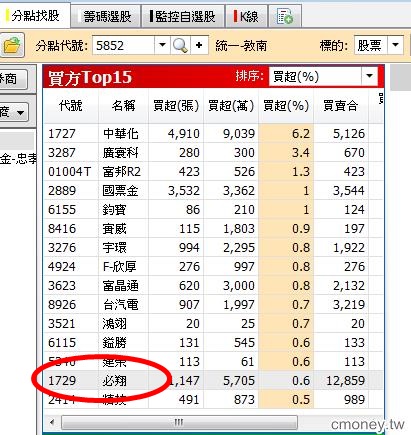The width and height of the screenshot is (411, 435).
Task: Click the 鴻翊 name cell
Action: coord(114,324)
